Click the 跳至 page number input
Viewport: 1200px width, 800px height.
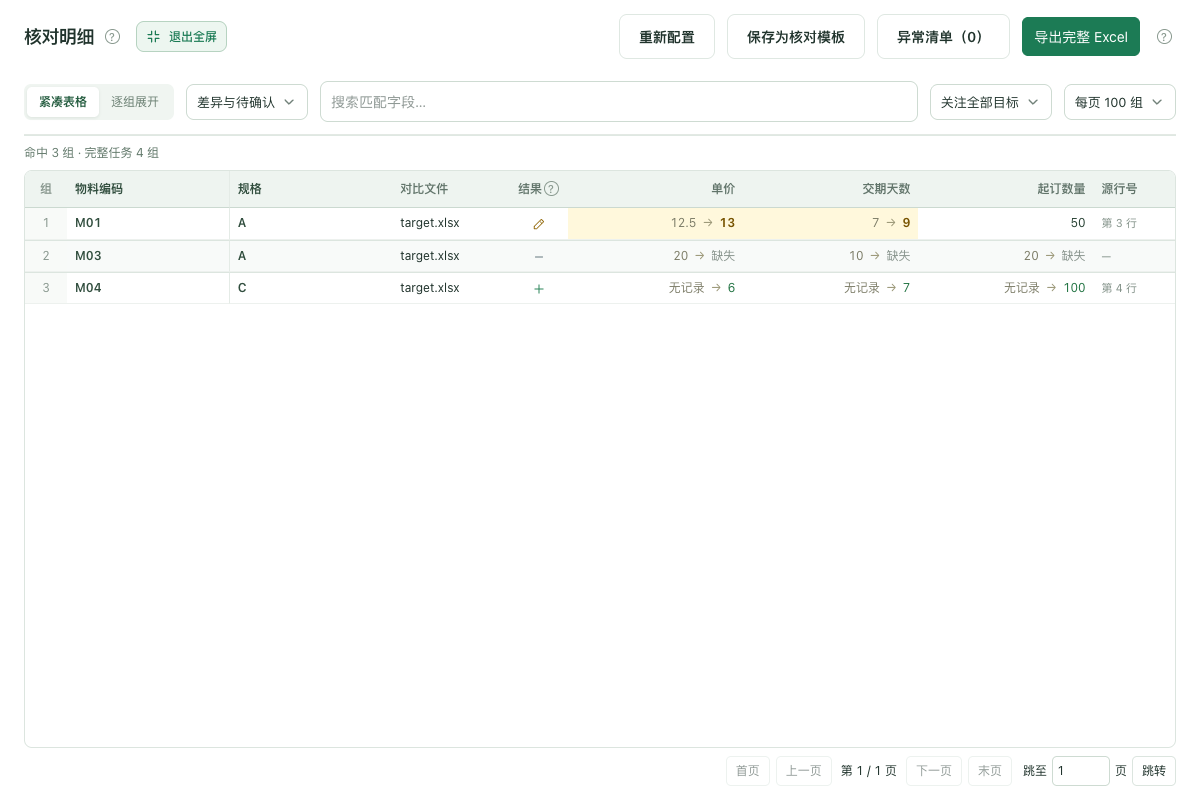[x=1081, y=771]
